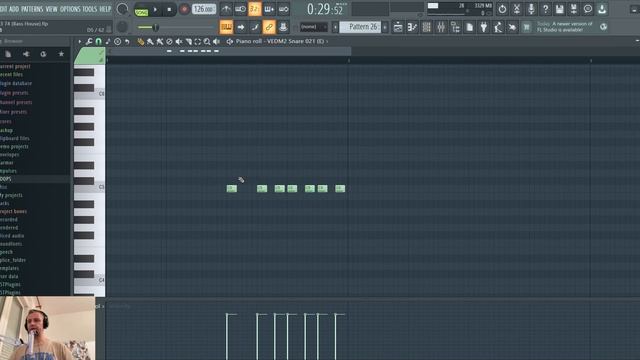The image size is (640, 360).
Task: Select the Slice tool in piano roll
Action: point(188,41)
